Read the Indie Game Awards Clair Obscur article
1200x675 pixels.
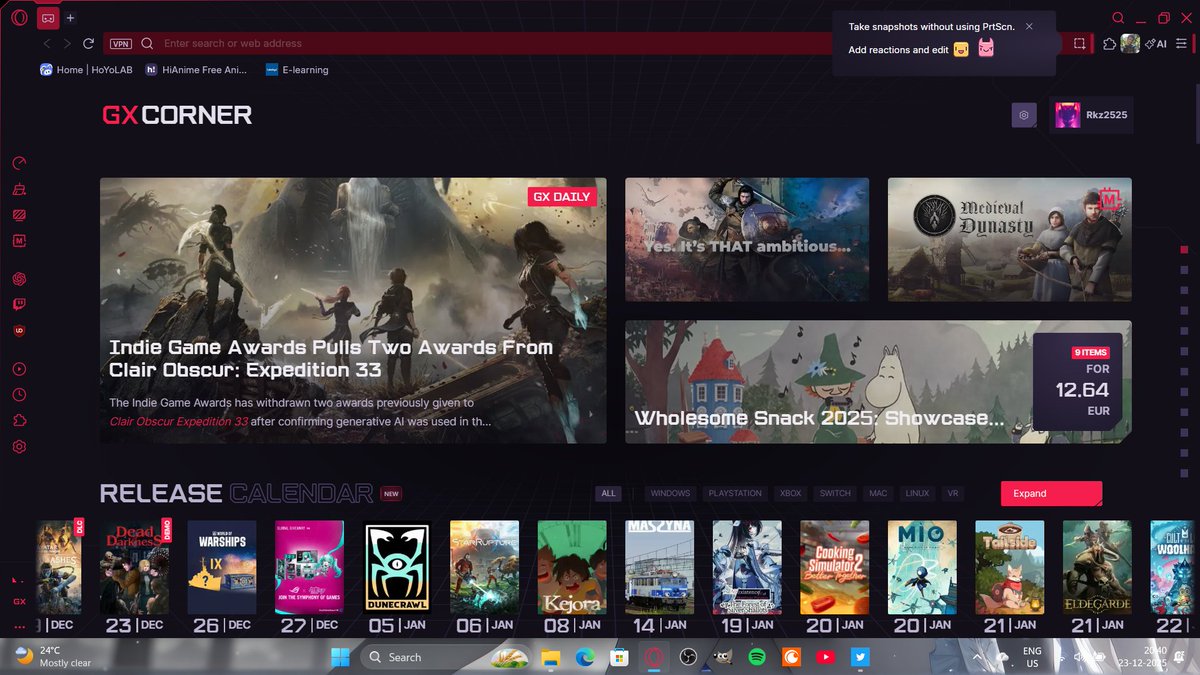(353, 311)
